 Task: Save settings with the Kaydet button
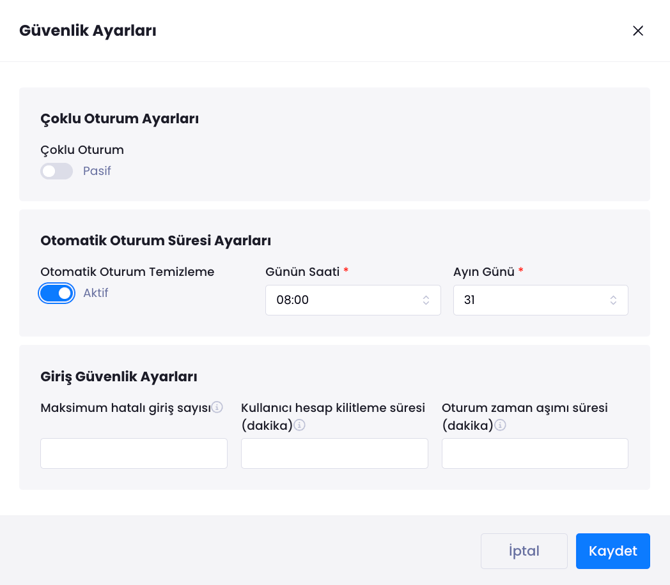612,551
